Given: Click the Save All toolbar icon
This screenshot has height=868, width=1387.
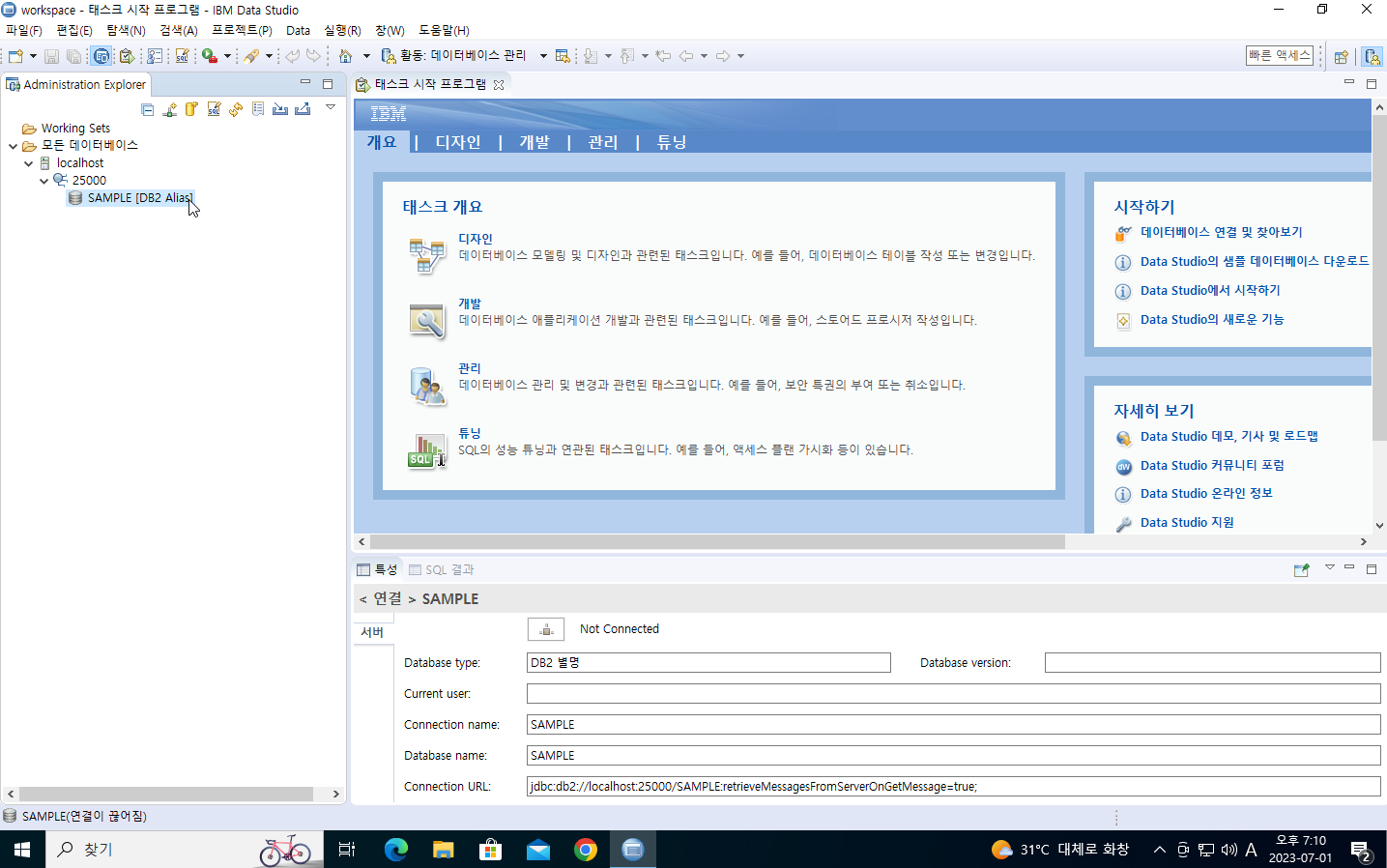Looking at the screenshot, I should tap(73, 56).
